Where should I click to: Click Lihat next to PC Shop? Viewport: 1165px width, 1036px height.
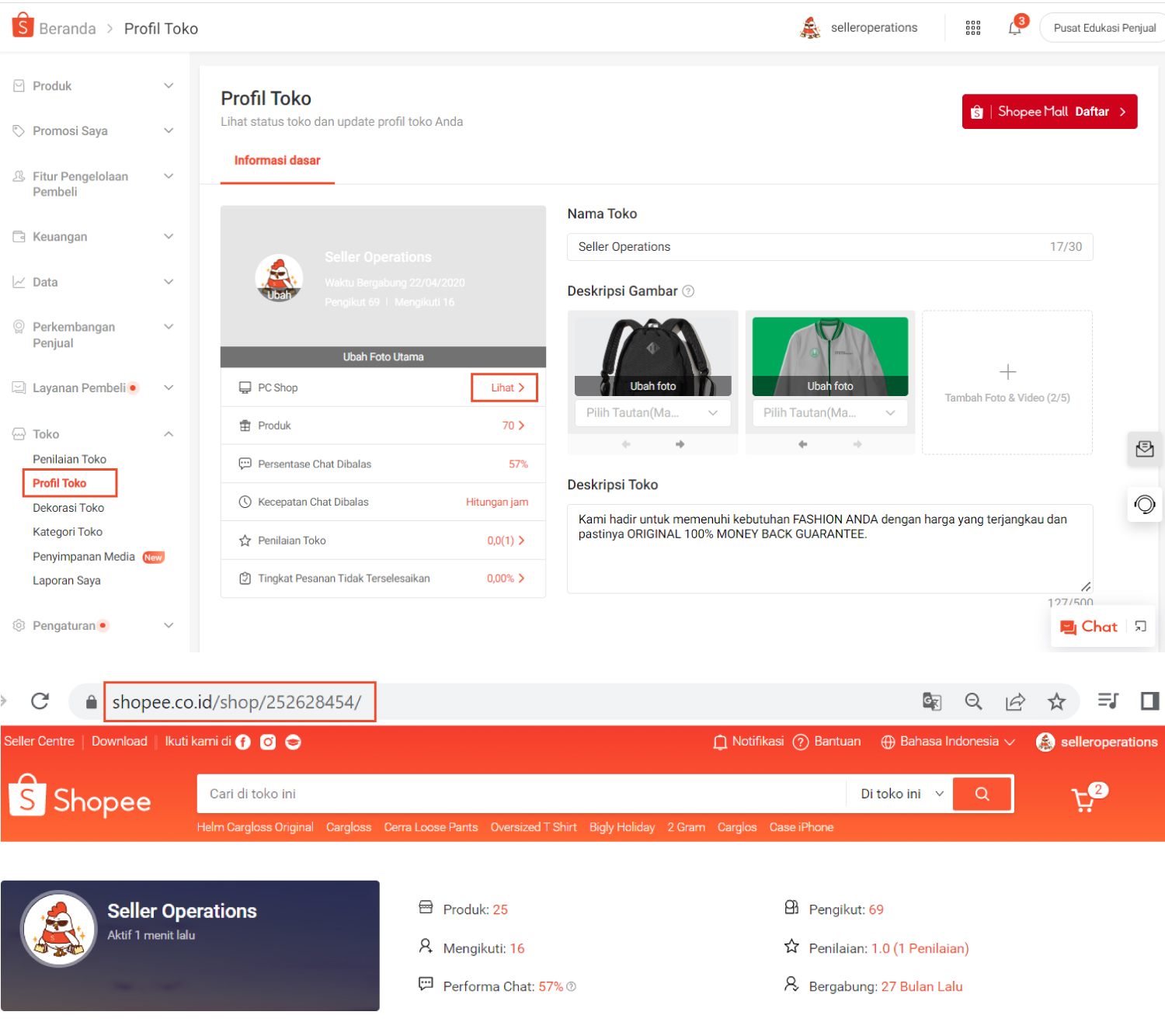[x=505, y=388]
